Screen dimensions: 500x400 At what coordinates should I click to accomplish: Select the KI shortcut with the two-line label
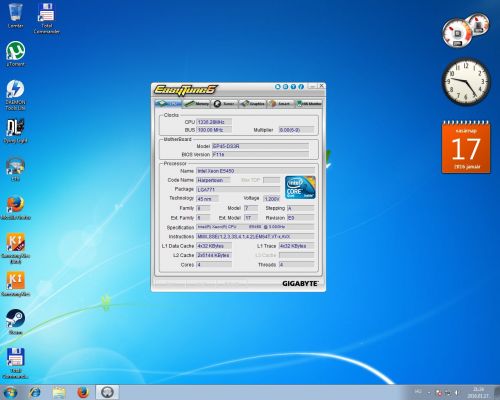(x=16, y=248)
